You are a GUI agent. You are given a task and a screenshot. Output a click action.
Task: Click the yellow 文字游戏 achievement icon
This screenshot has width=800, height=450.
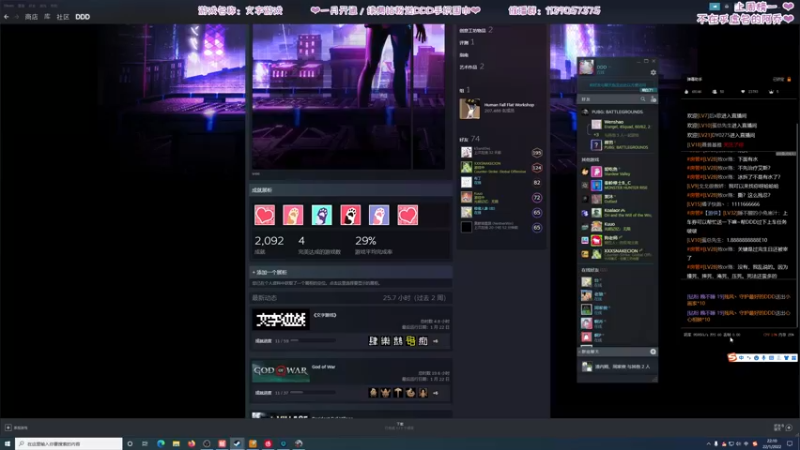[x=411, y=341]
